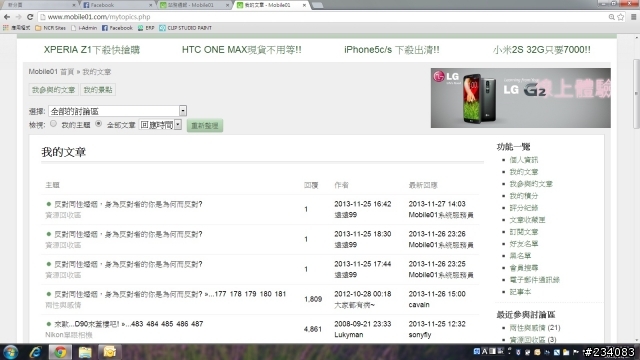Click the Action Center flag tray icon
This screenshot has height=360, width=640.
pyautogui.click(x=576, y=352)
